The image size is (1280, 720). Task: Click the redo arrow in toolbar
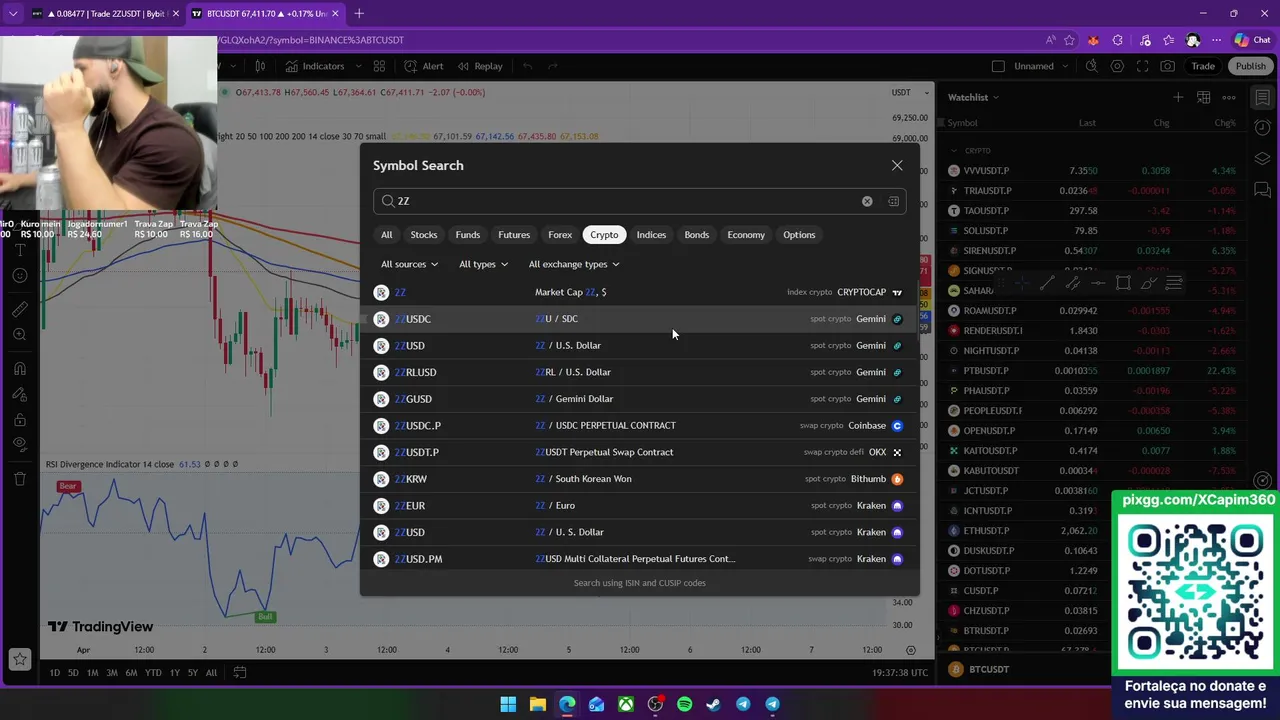click(x=552, y=66)
